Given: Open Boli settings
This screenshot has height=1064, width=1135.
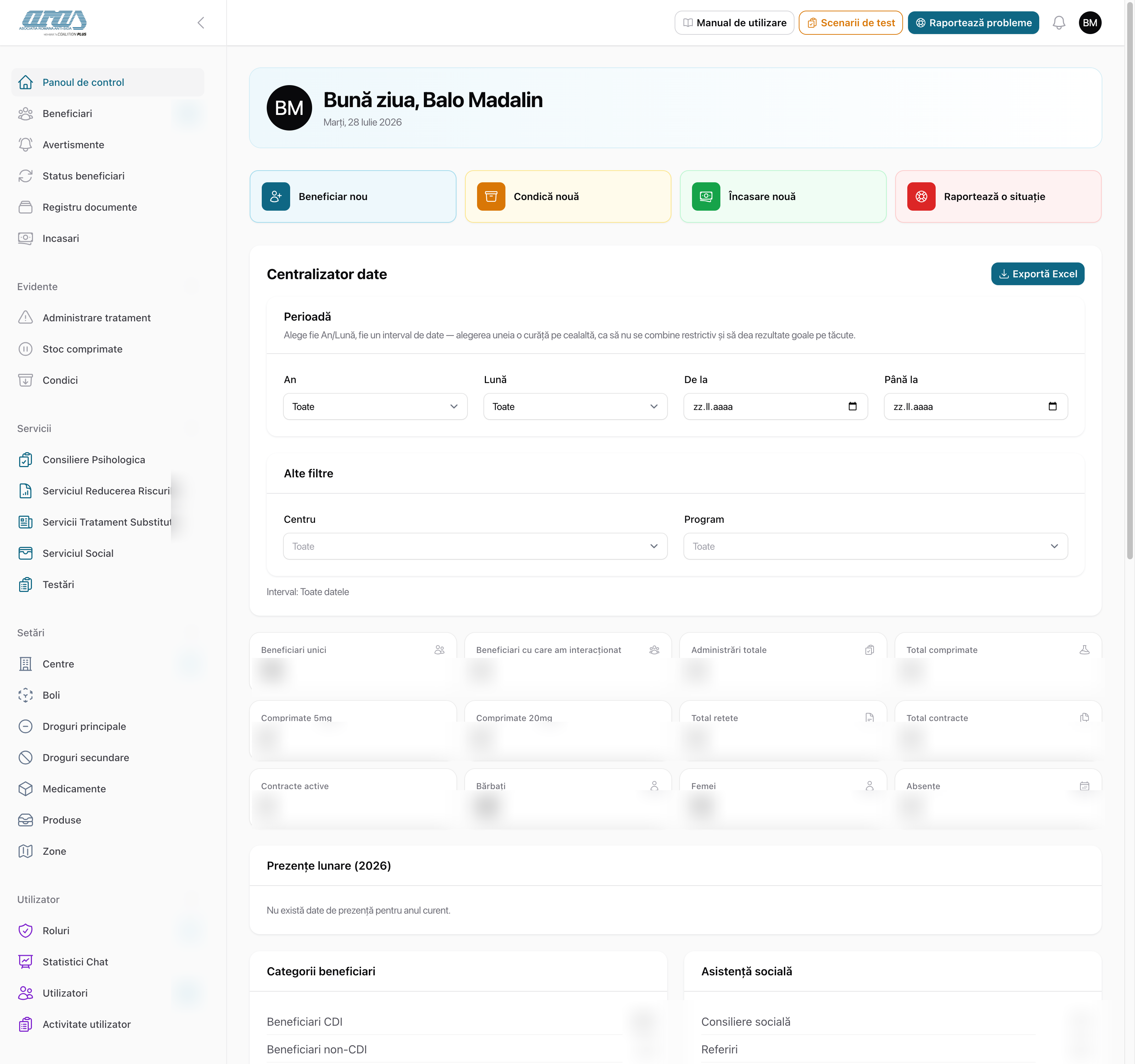Looking at the screenshot, I should [107, 695].
